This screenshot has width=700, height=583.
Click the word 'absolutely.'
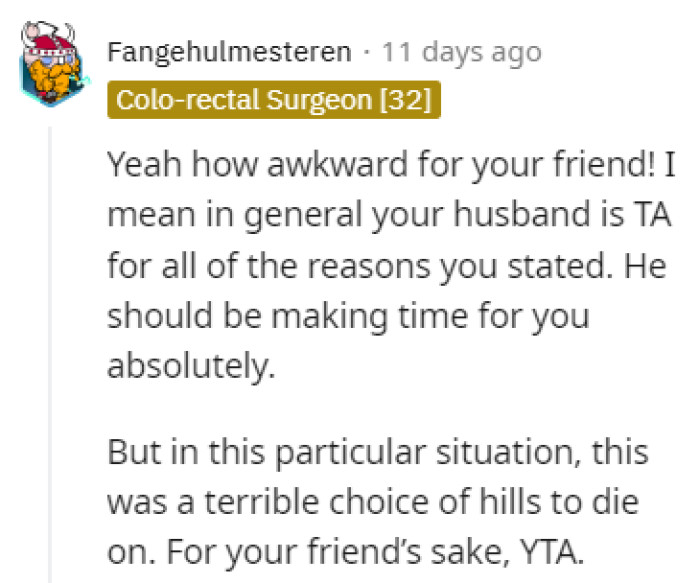[x=191, y=367]
